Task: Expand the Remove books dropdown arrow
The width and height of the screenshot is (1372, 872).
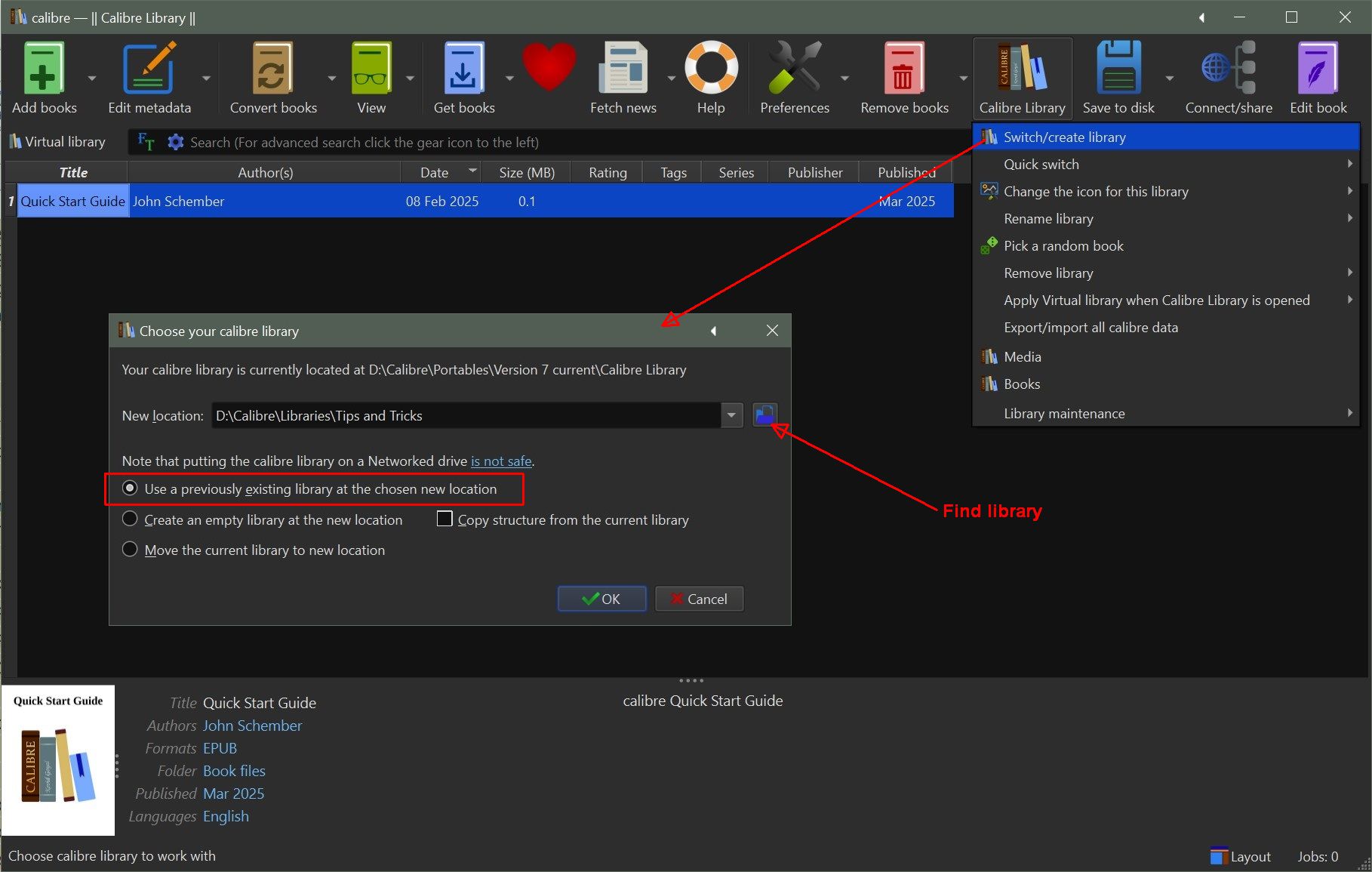Action: coord(963,78)
